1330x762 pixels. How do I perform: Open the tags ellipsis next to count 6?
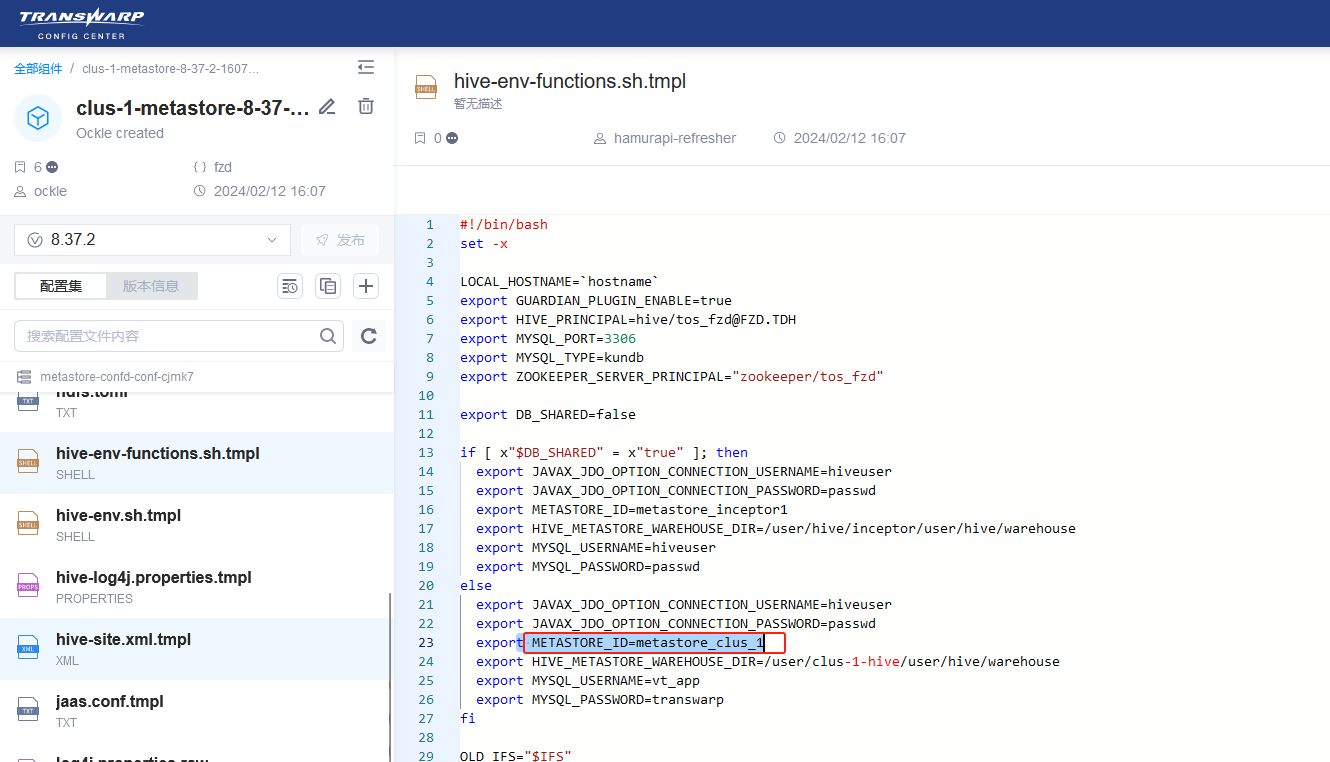(50, 167)
